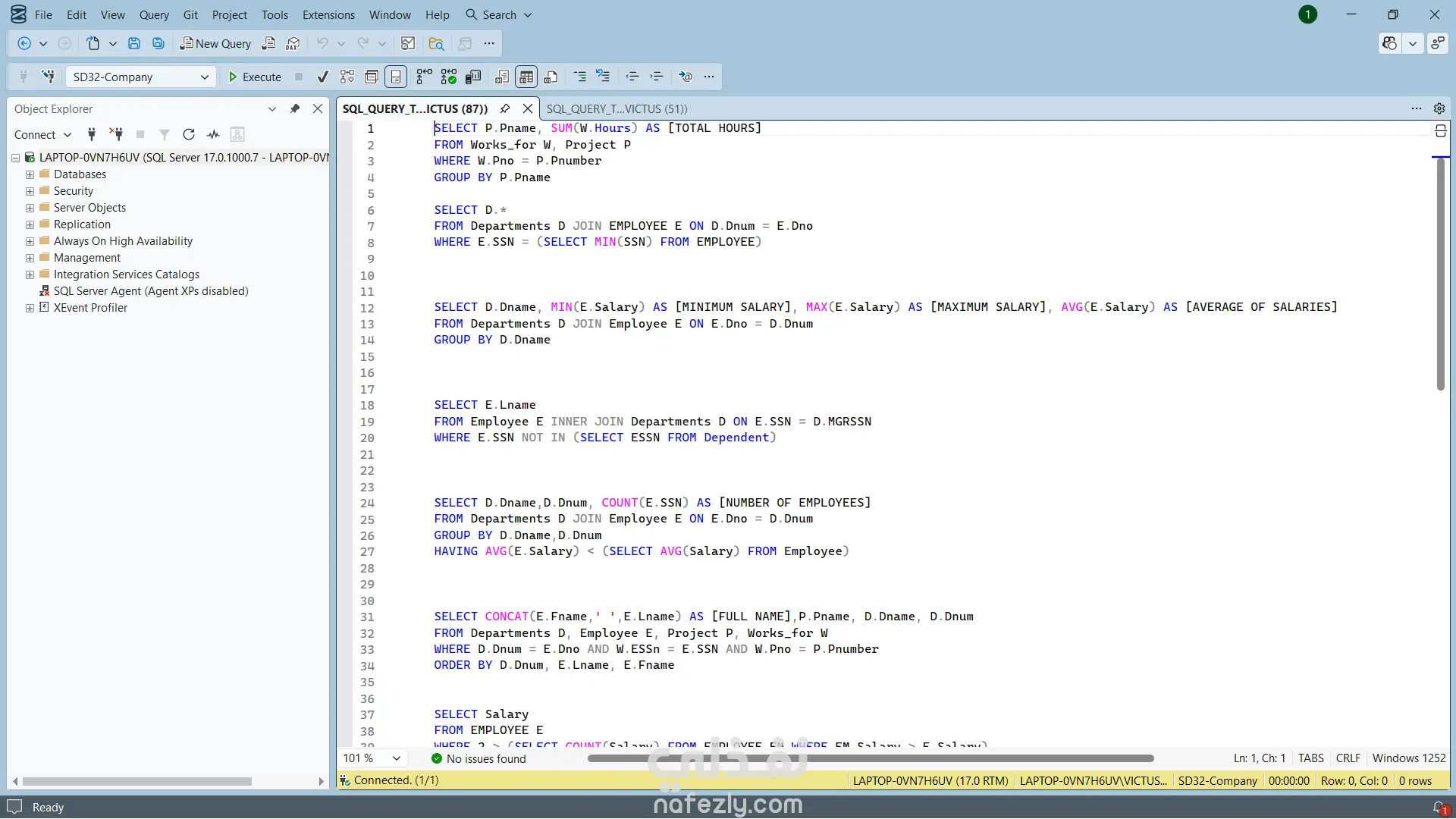This screenshot has width=1456, height=819.
Task: Click the Parse checkmark icon
Action: click(323, 77)
